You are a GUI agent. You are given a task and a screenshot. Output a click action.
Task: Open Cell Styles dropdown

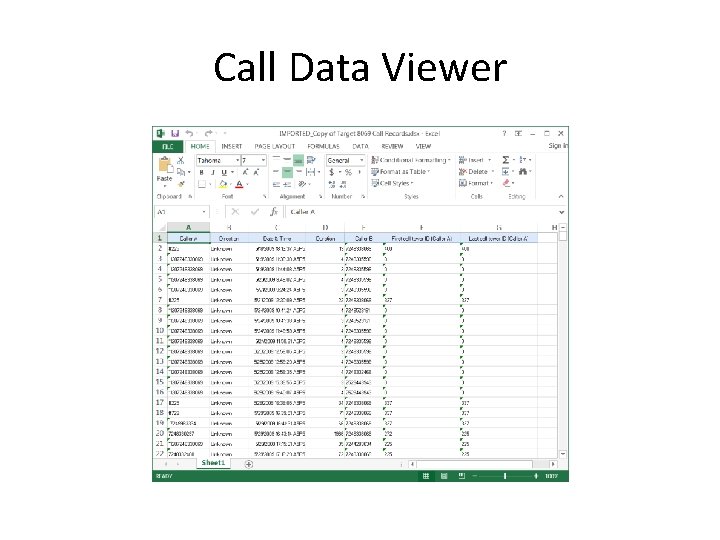392,183
